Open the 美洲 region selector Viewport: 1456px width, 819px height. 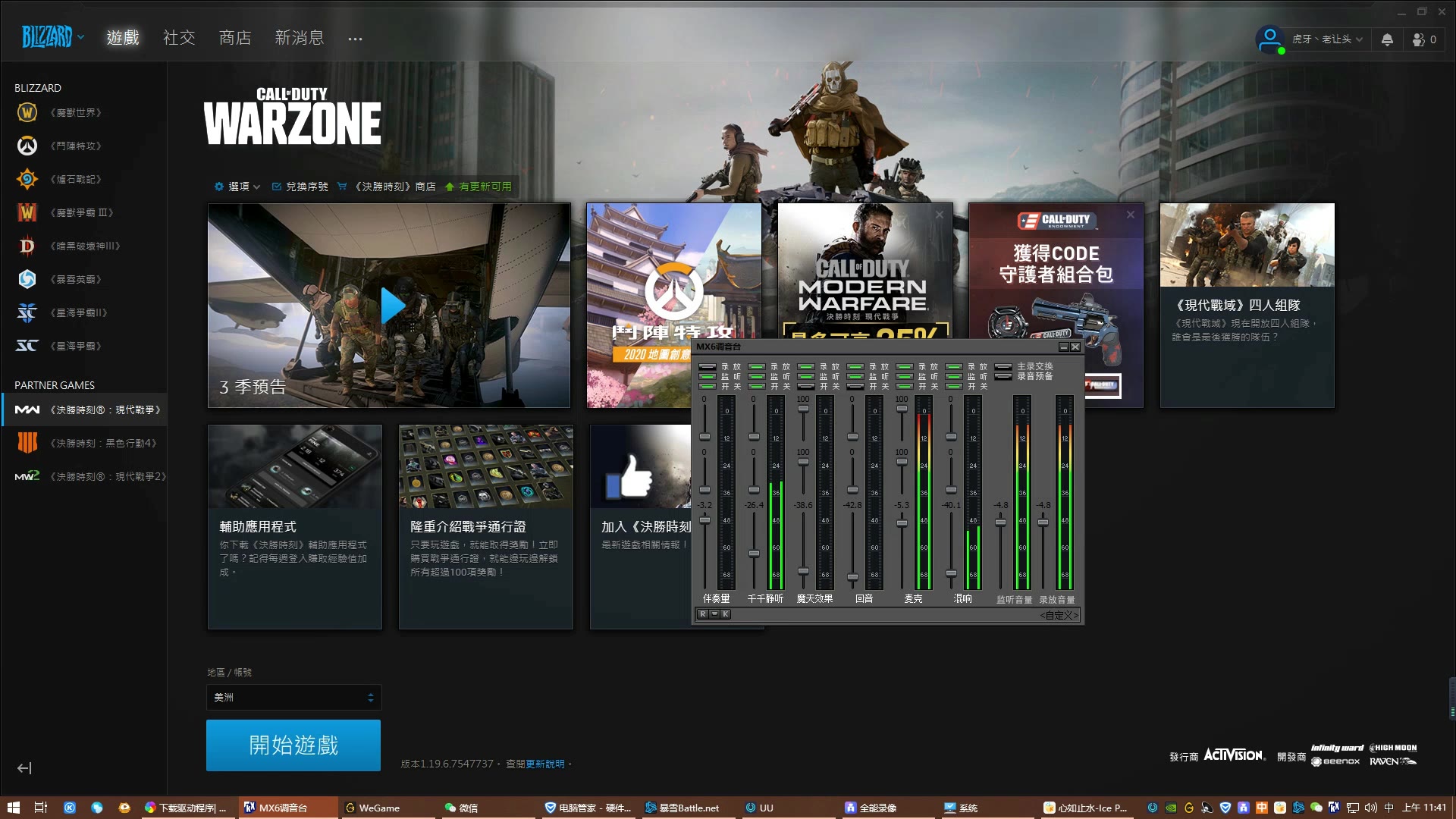pos(293,698)
